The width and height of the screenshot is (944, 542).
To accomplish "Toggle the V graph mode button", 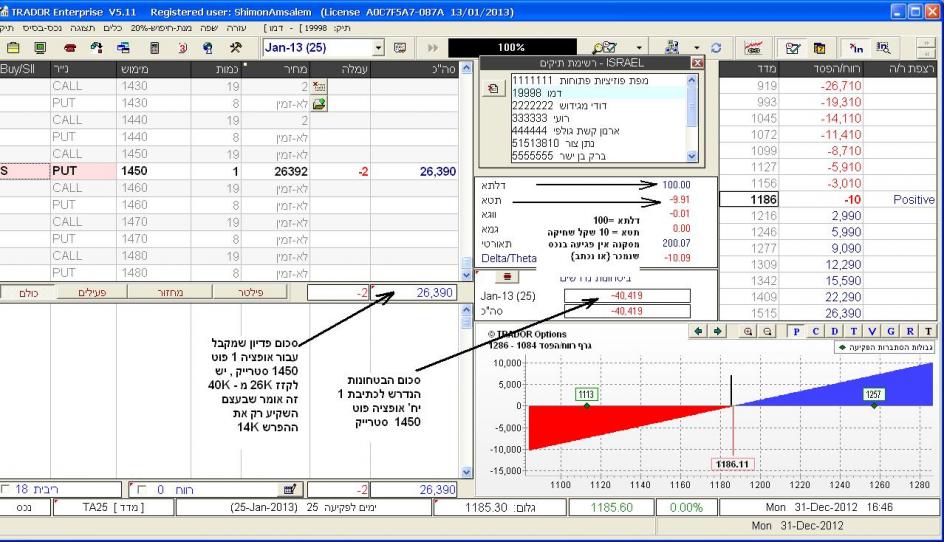I will coord(872,331).
